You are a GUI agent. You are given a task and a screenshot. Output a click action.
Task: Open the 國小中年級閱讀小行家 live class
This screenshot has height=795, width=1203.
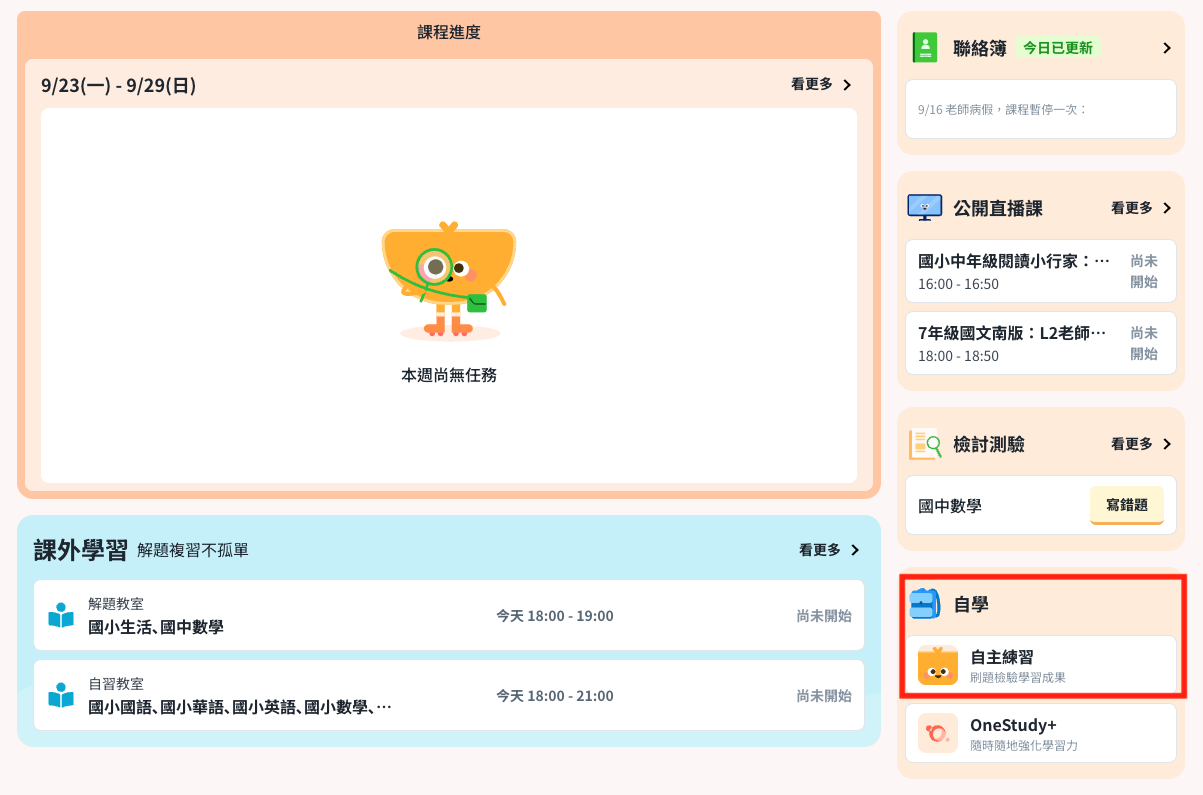(1041, 271)
